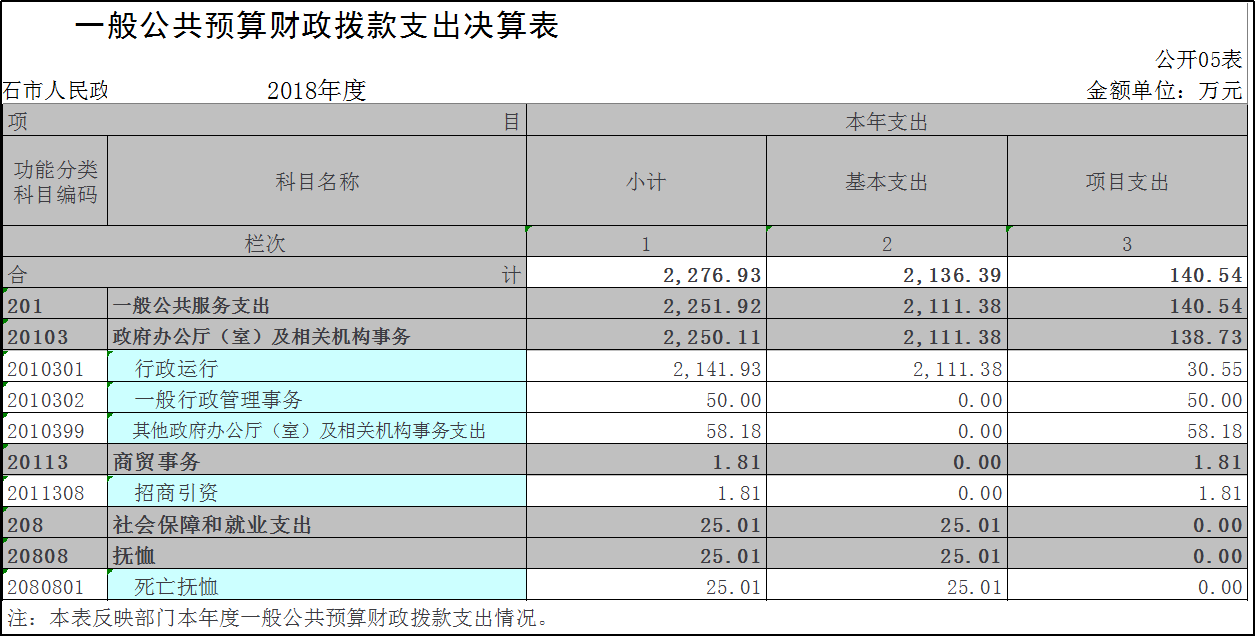Select the code cell 2010301
This screenshot has height=636, width=1255.
coord(55,369)
